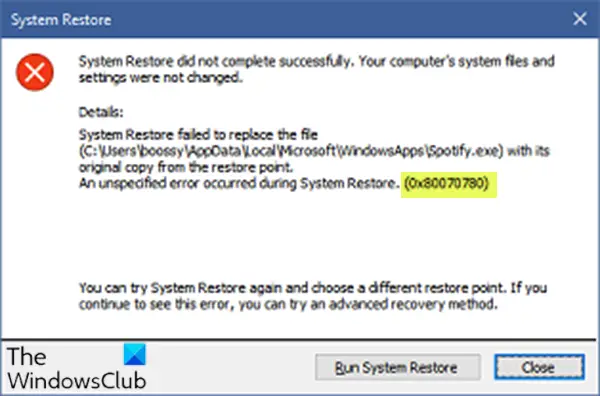Click the Details: label
This screenshot has width=600, height=396.
(x=101, y=112)
